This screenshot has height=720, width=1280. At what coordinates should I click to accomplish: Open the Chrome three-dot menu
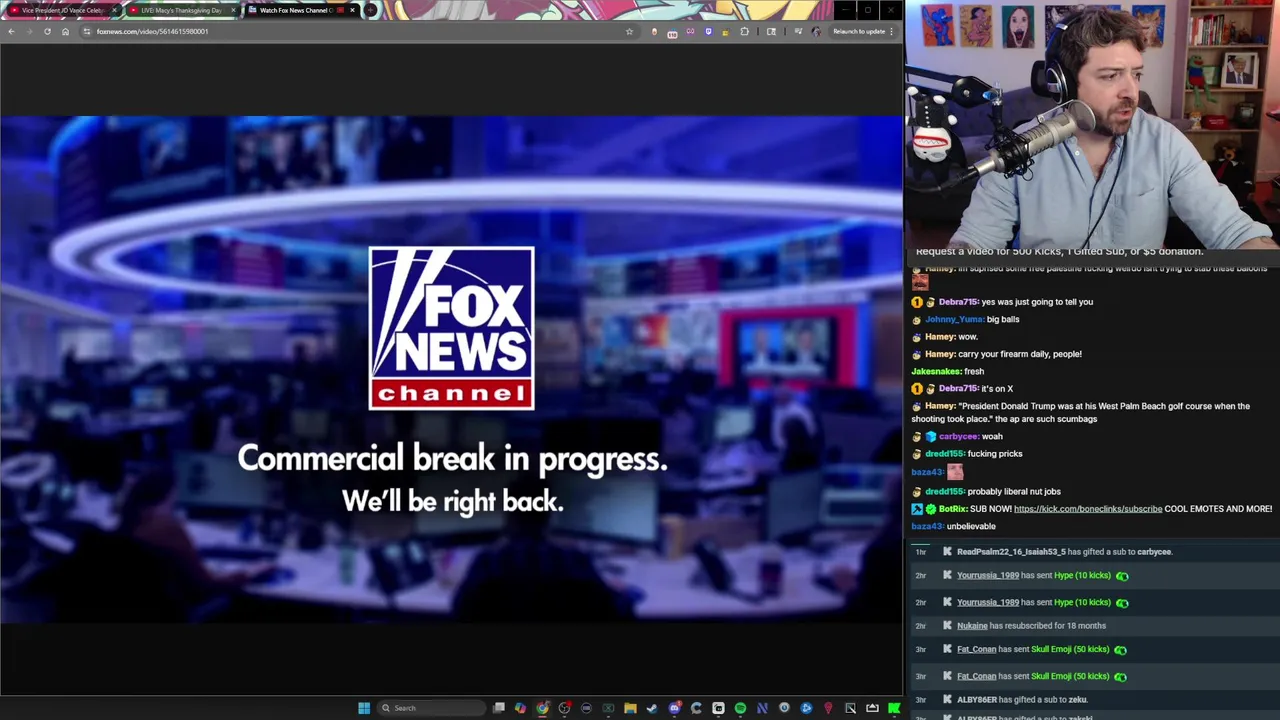click(892, 31)
